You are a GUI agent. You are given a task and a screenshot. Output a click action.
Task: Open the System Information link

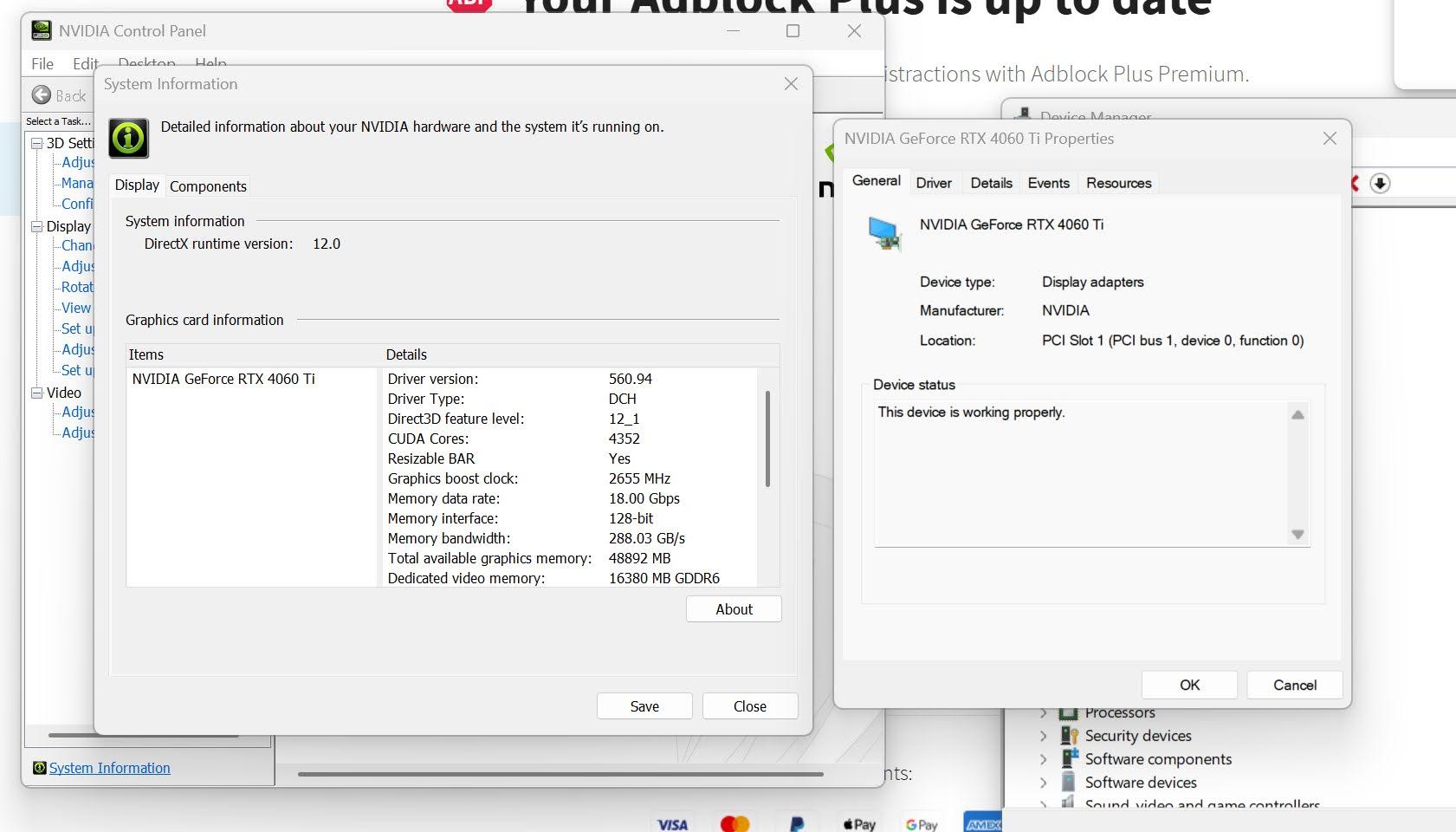pyautogui.click(x=109, y=768)
